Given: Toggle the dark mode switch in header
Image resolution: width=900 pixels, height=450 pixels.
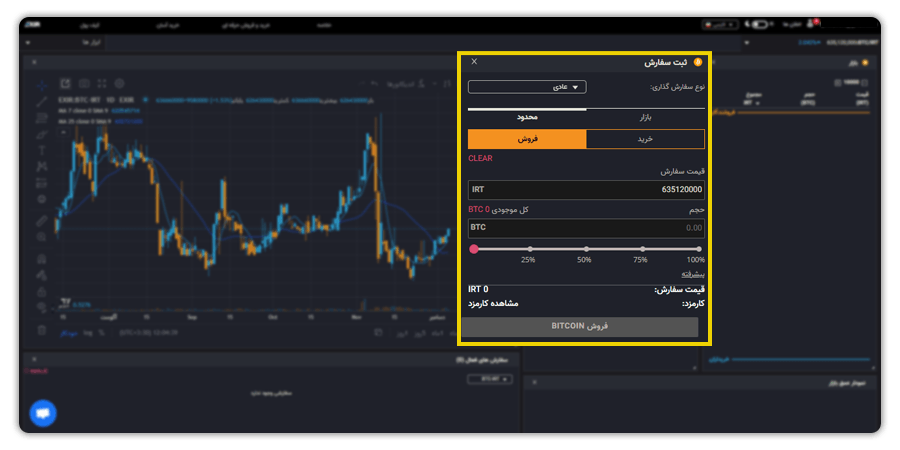Looking at the screenshot, I should click(761, 22).
